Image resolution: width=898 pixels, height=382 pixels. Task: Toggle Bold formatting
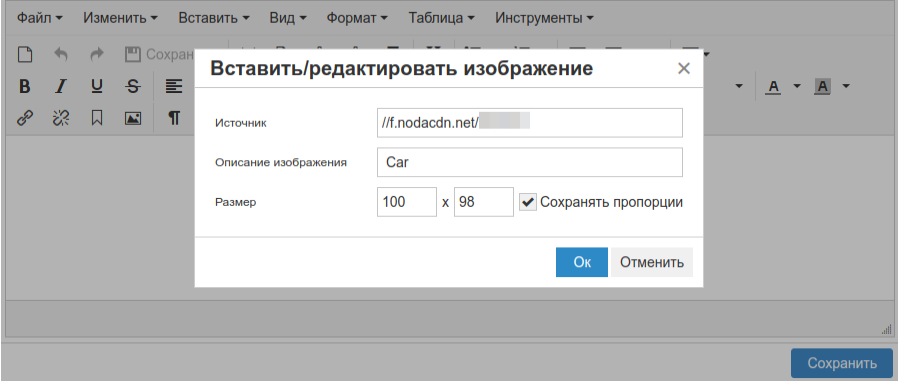click(24, 86)
